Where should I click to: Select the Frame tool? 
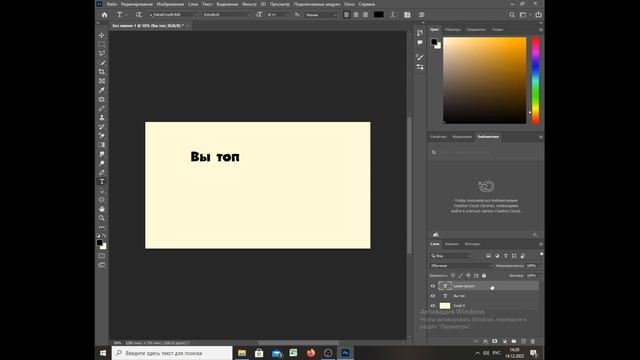point(102,81)
